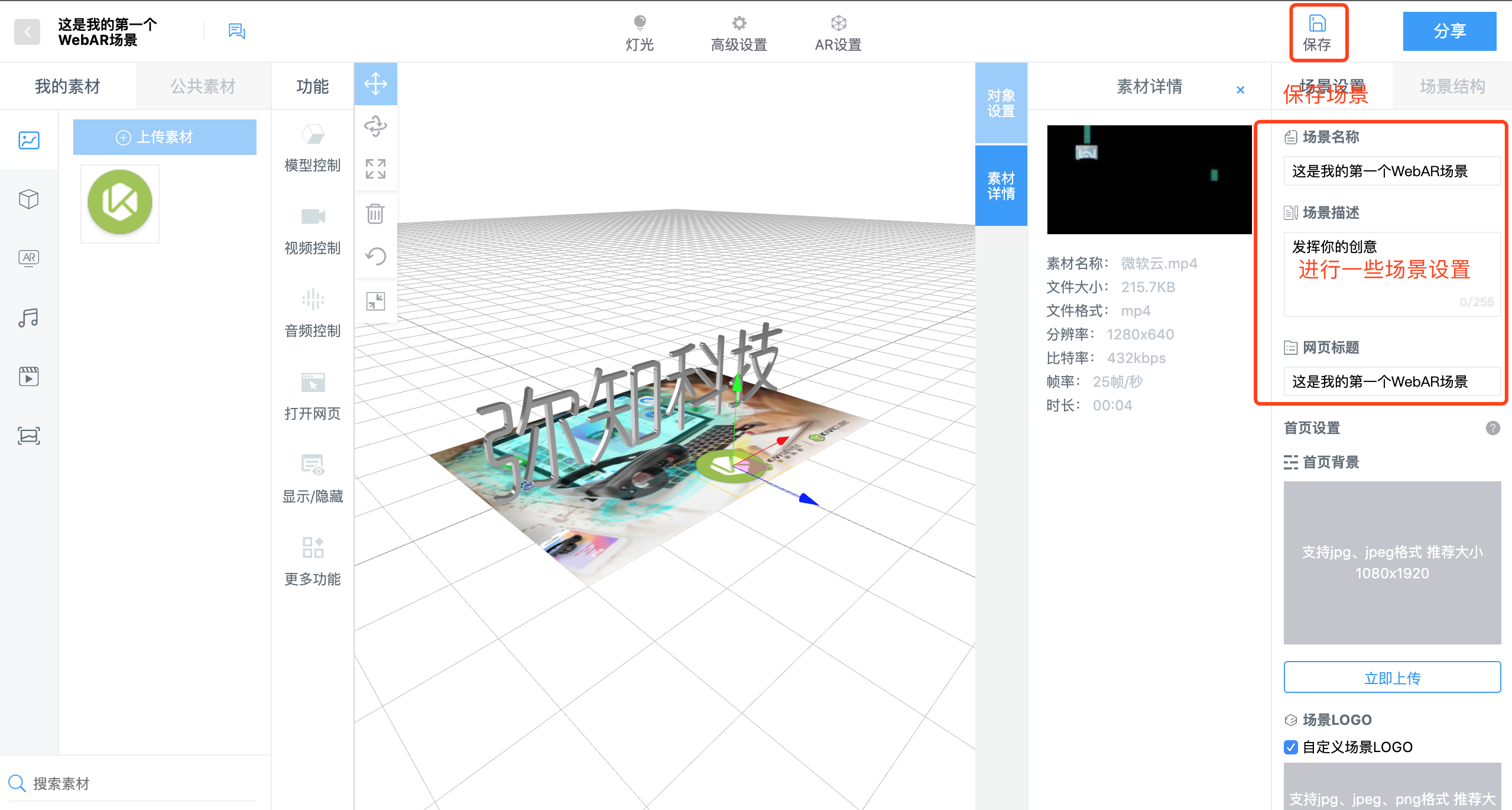1512x810 pixels.
Task: Select the move/translate tool icon
Action: point(375,84)
